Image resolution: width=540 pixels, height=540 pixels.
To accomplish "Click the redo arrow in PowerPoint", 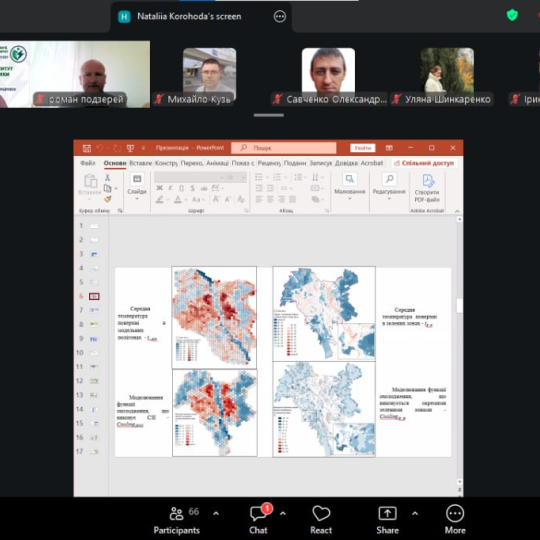I will point(117,148).
